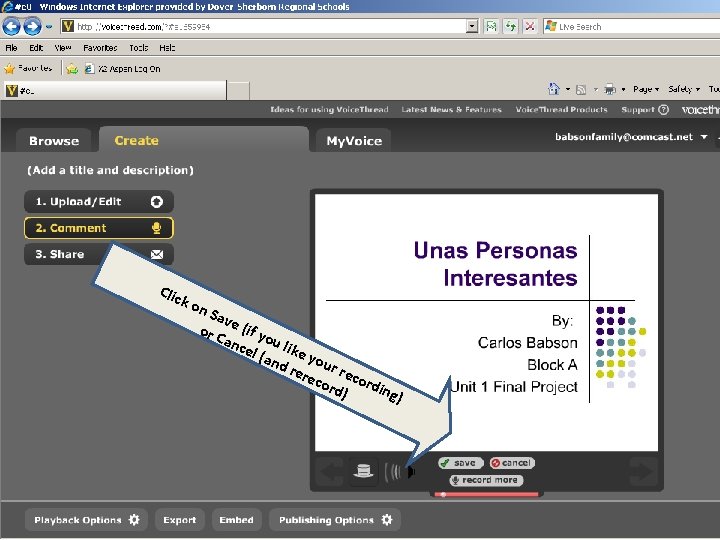The height and width of the screenshot is (540, 720).
Task: Click the top hat identity icon
Action: [363, 471]
